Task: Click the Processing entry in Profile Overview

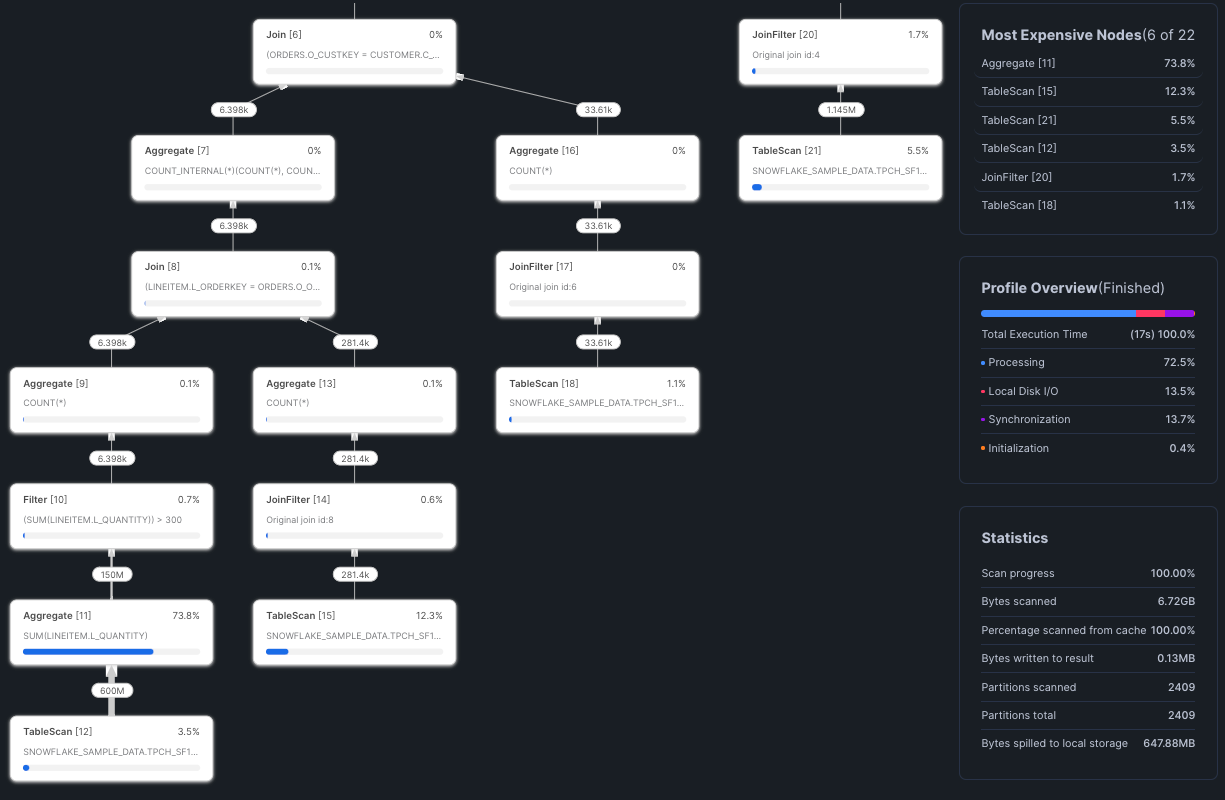Action: (x=1088, y=363)
